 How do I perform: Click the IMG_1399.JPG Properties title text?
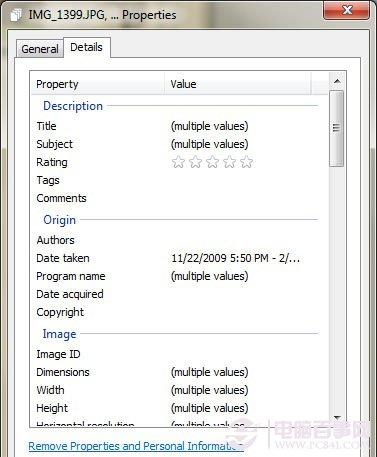coord(102,15)
